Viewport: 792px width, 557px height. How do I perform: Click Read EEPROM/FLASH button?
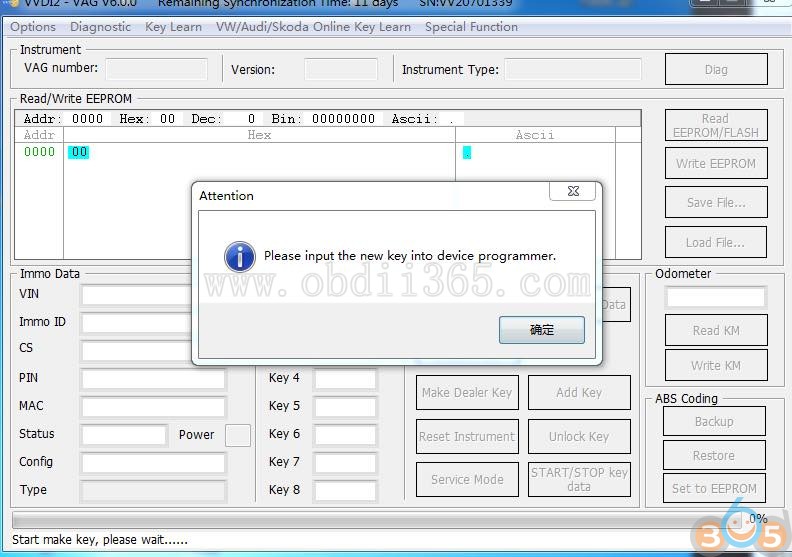[x=716, y=125]
